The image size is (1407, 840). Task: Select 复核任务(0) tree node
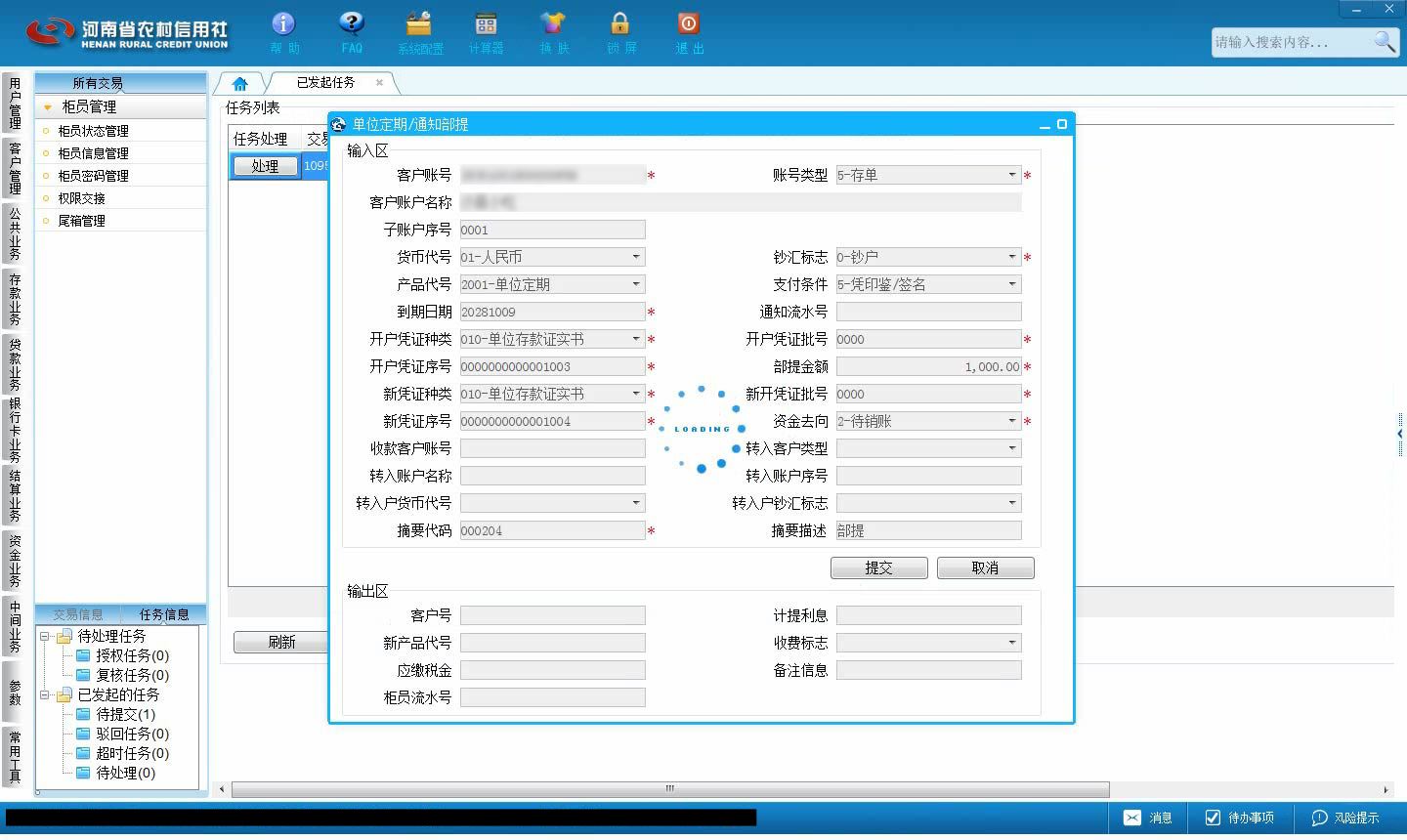[x=132, y=675]
